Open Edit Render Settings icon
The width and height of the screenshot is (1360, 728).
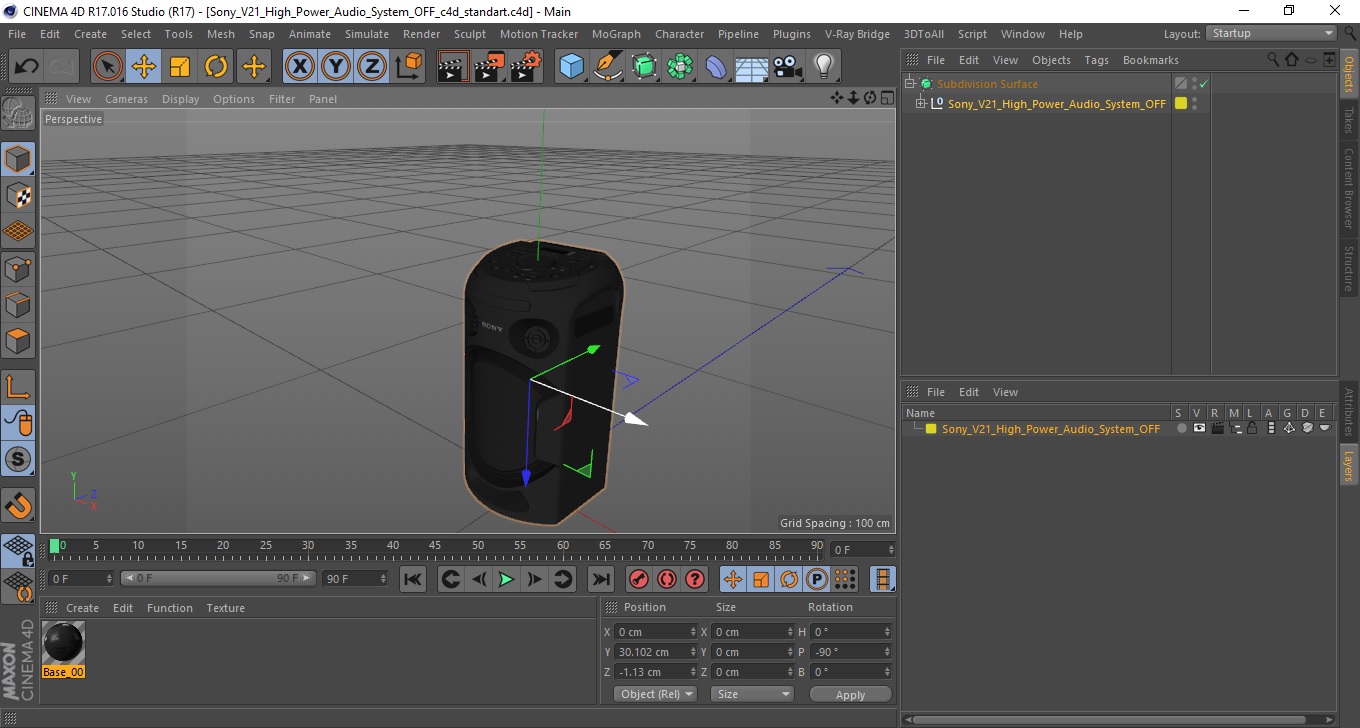click(x=526, y=67)
